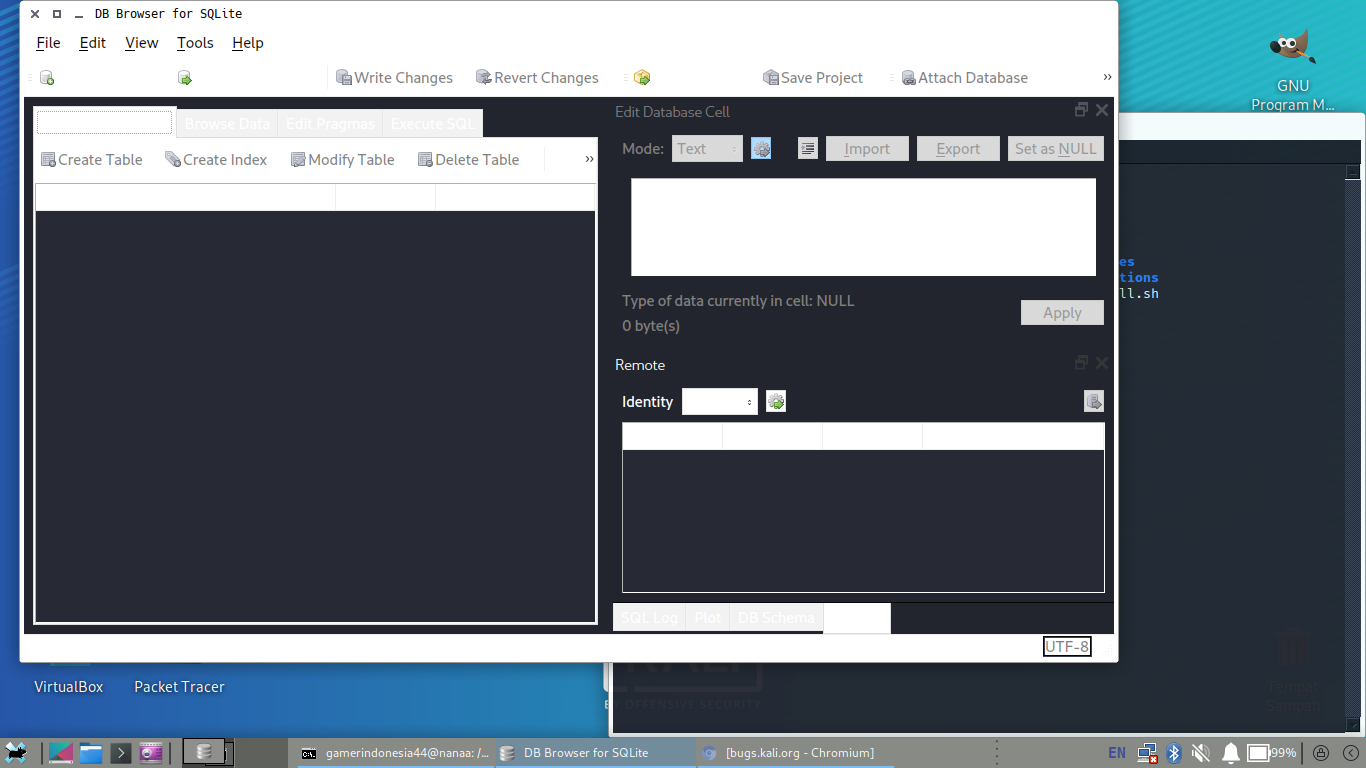Close the Remote panel

point(1102,363)
